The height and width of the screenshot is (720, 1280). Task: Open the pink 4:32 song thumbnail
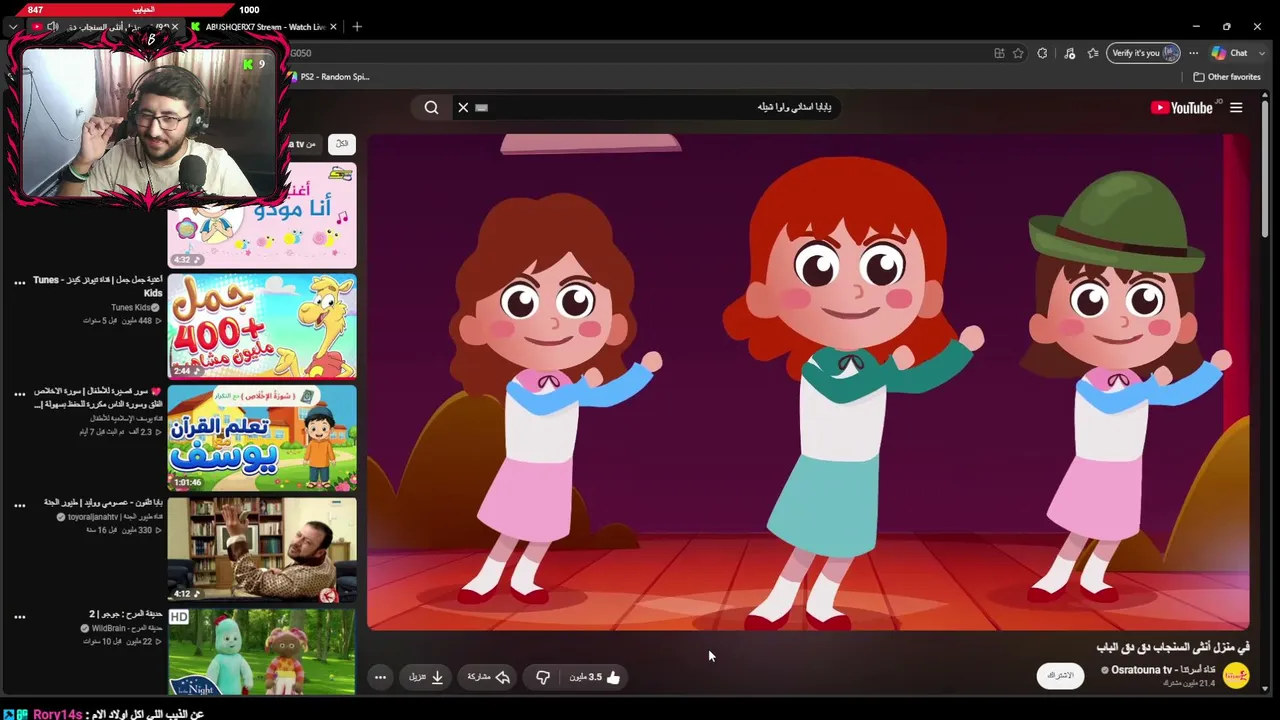click(x=262, y=215)
